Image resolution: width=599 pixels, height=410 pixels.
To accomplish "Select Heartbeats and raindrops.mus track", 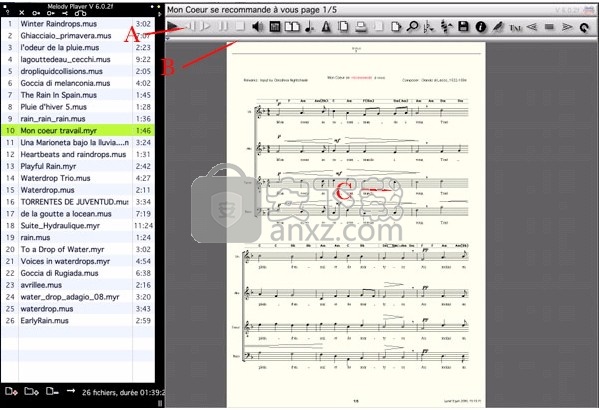I will point(78,154).
